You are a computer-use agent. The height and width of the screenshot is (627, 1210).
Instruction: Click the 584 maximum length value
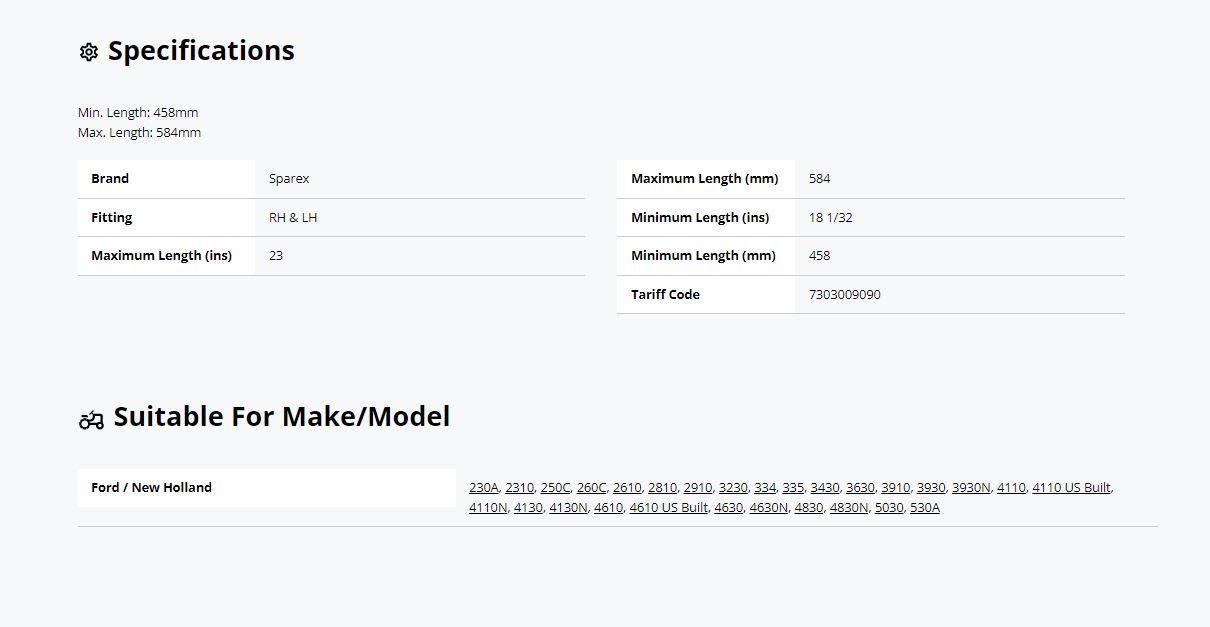pos(820,179)
